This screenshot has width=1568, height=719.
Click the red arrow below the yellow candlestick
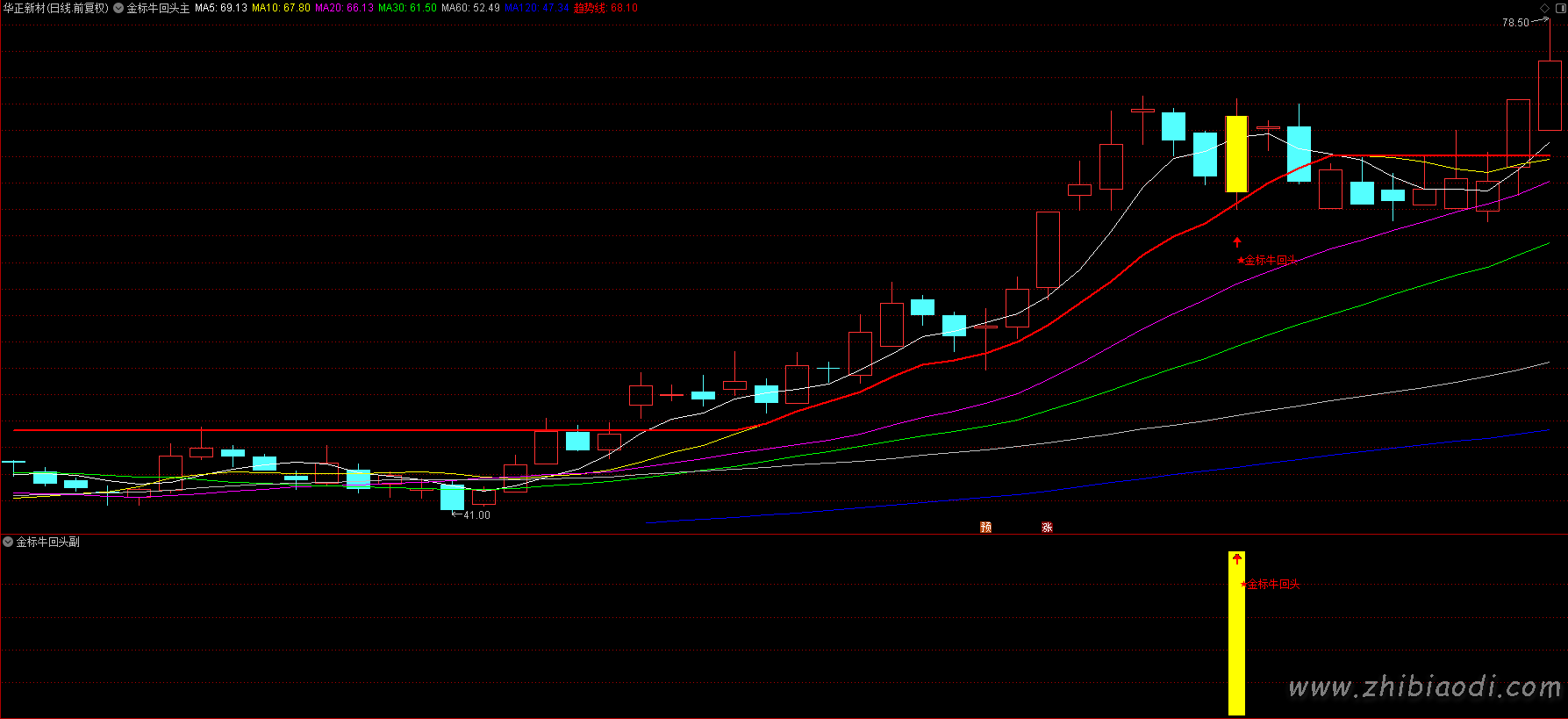[1237, 241]
